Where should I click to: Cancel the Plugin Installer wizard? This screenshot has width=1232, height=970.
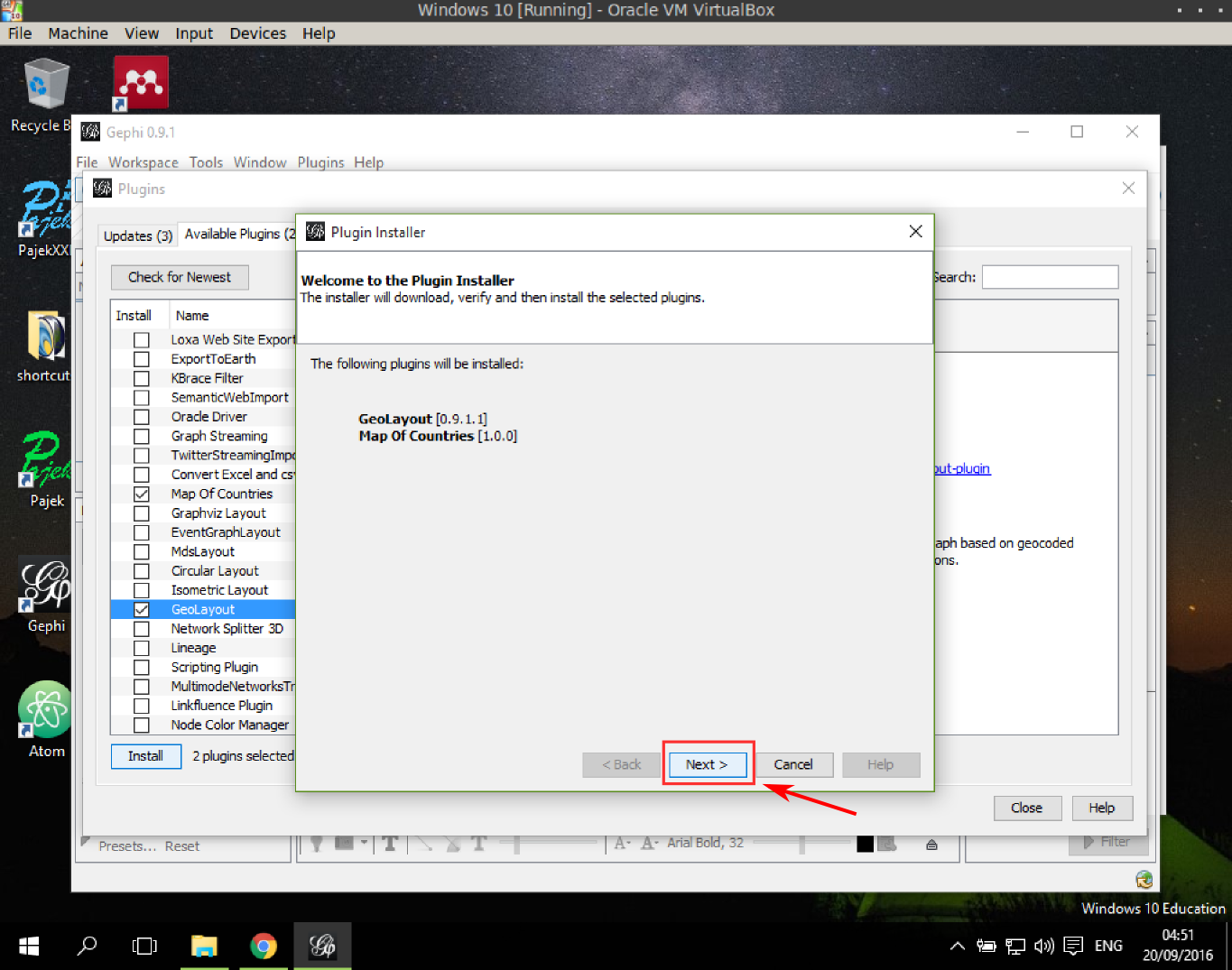793,764
